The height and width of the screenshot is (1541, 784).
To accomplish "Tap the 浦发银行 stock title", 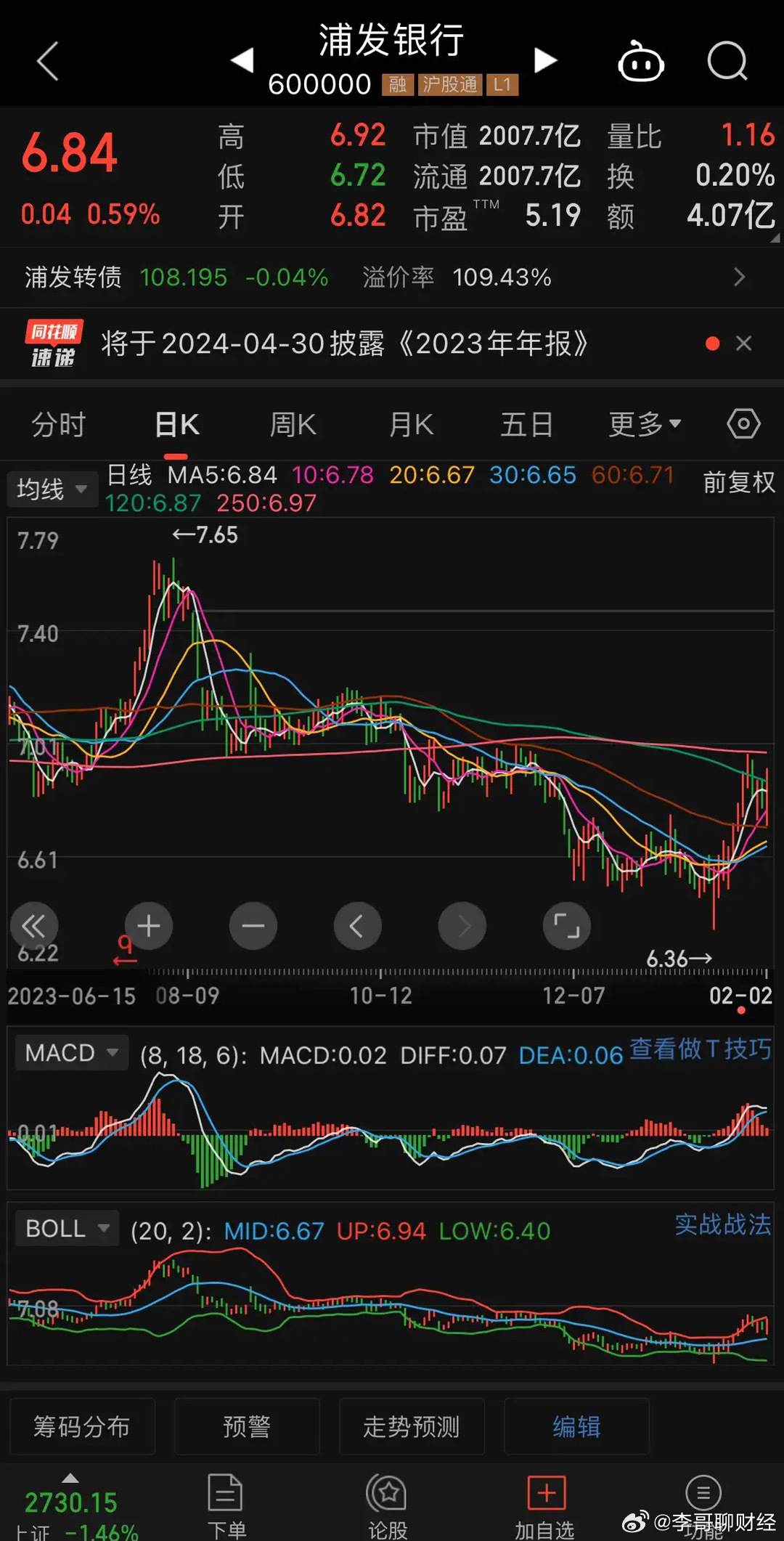I will [x=392, y=40].
